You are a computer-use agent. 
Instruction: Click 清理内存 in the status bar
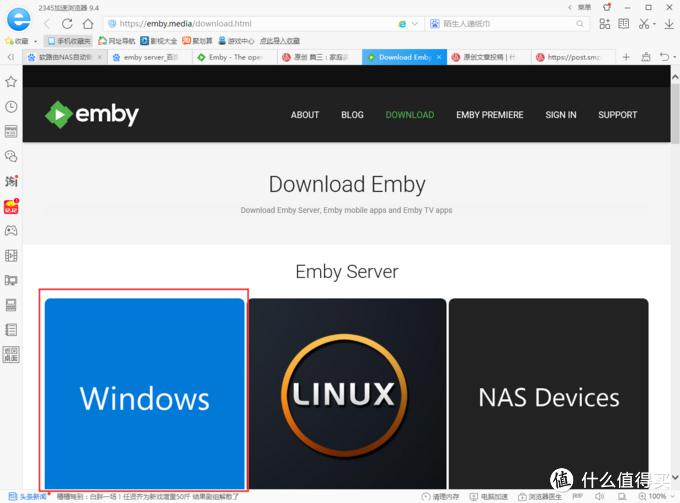pyautogui.click(x=440, y=496)
